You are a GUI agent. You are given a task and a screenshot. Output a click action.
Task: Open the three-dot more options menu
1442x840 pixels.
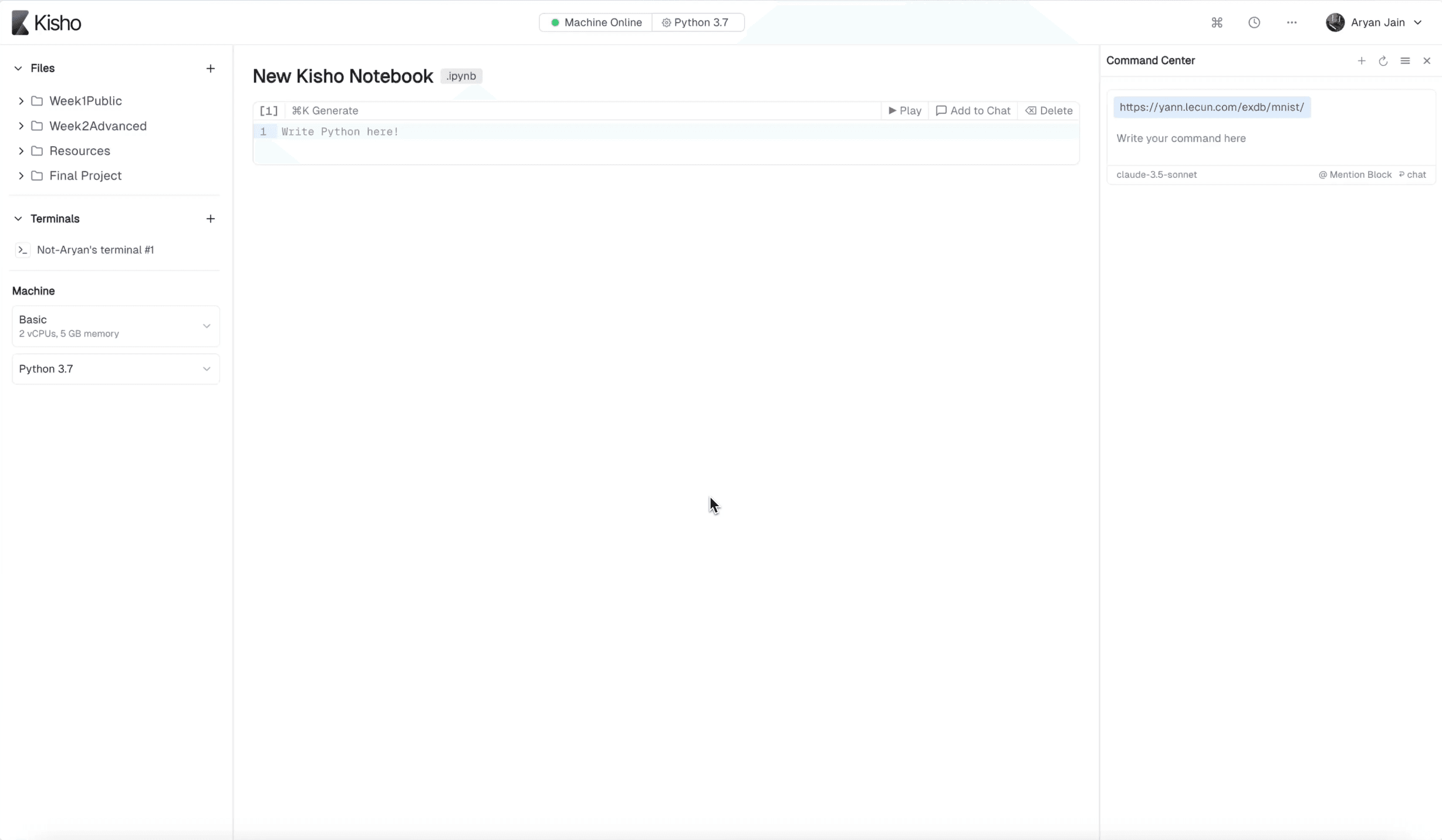(1292, 22)
